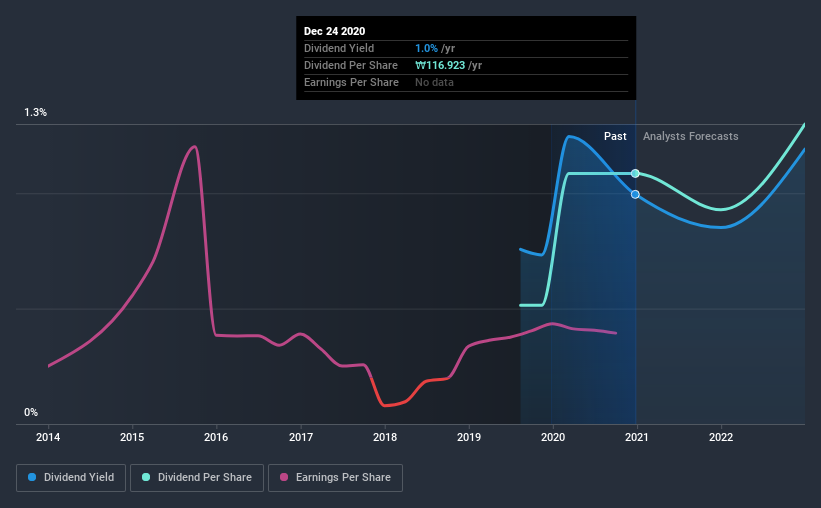Click the 2022 x-axis label
The width and height of the screenshot is (821, 508).
(x=721, y=437)
